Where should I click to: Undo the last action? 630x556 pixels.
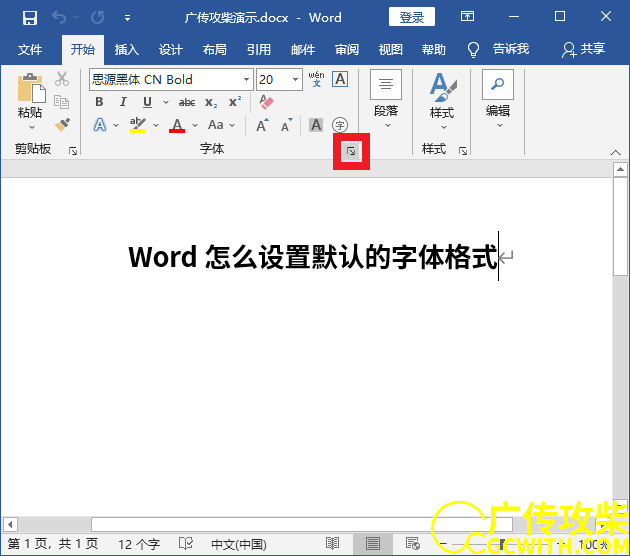coord(59,18)
